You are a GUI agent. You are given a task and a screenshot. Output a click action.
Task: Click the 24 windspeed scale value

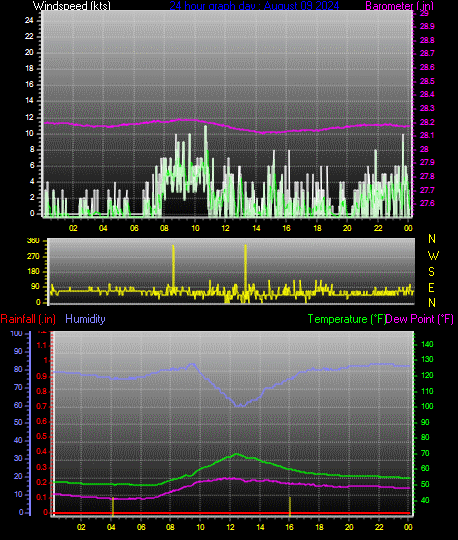coord(29,20)
